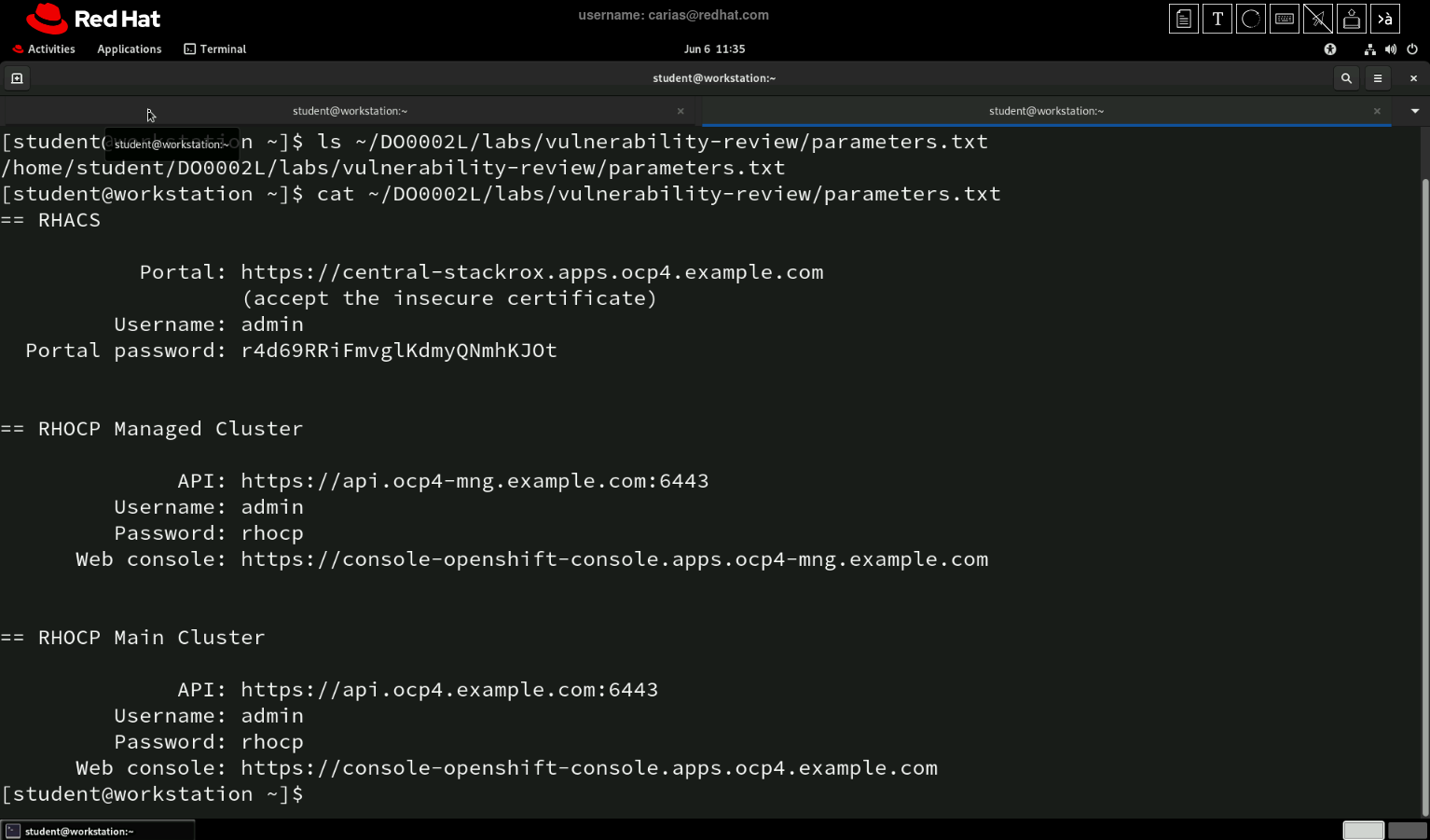The height and width of the screenshot is (840, 1430).
Task: Click the Main Cluster Password rhocp value
Action: [x=272, y=742]
